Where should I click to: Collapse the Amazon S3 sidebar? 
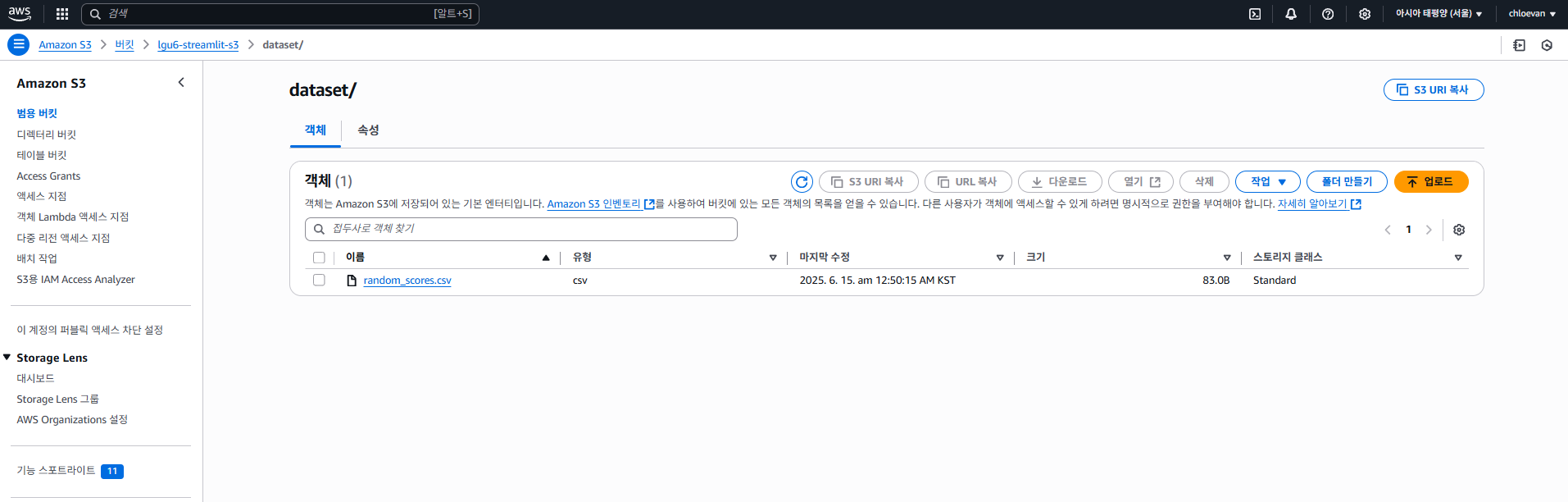coord(181,83)
